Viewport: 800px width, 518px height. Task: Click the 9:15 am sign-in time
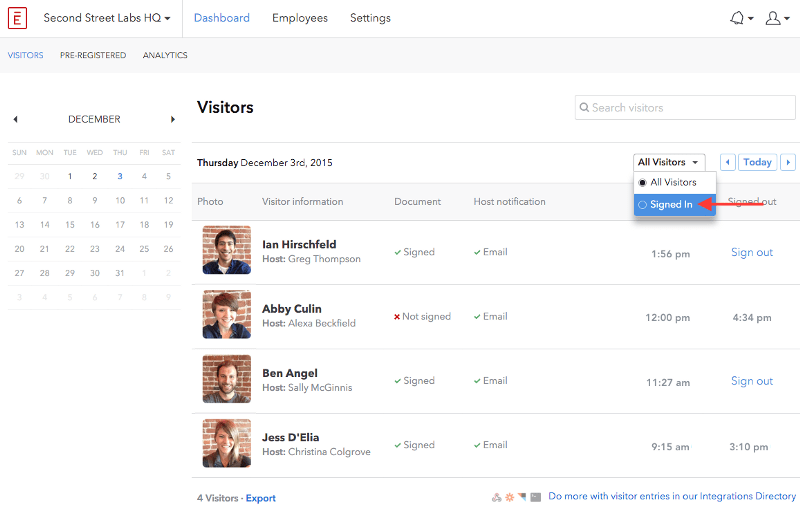670,447
